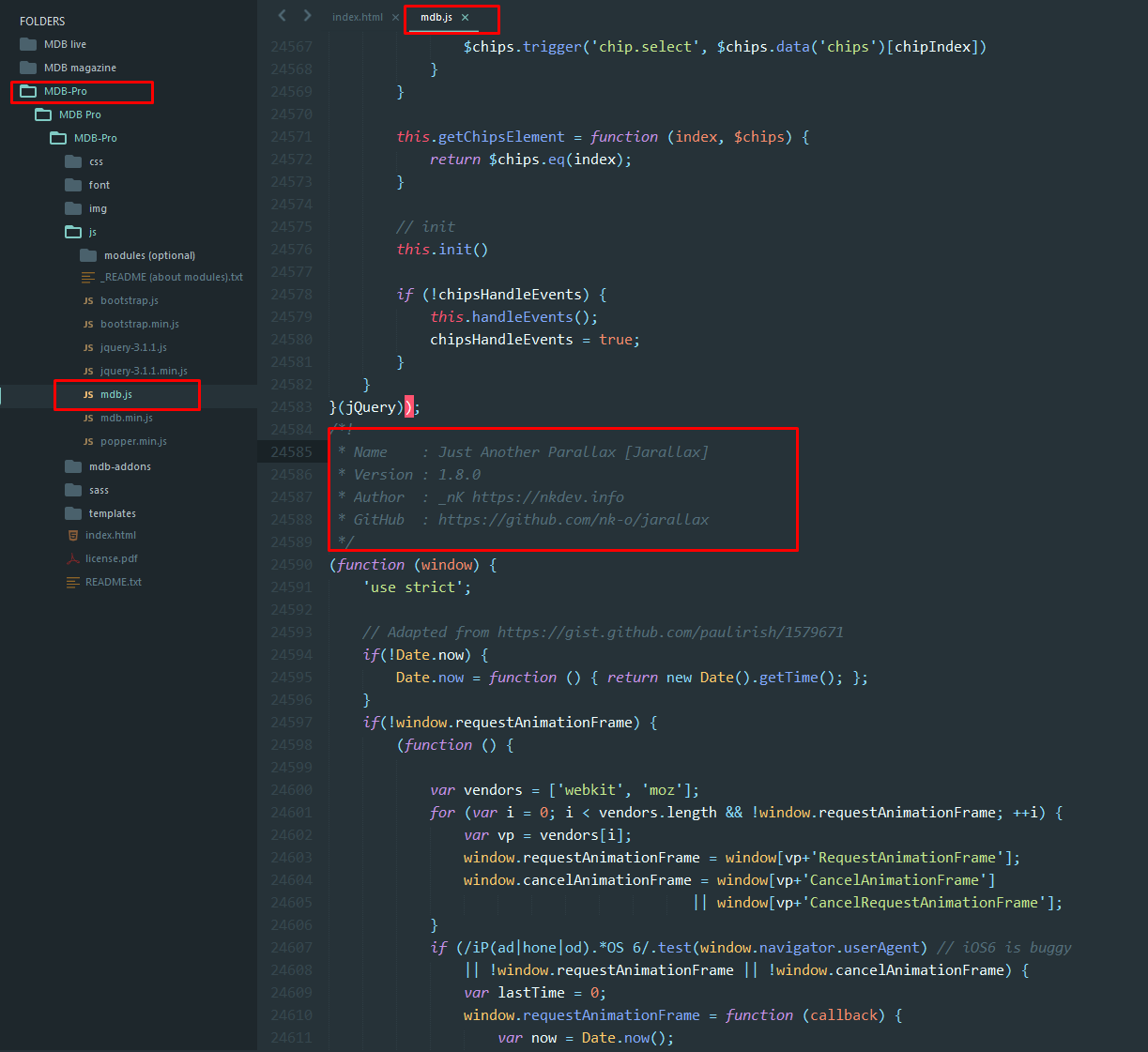
Task: Click the JS icon beside bootstrap.js
Action: [88, 301]
